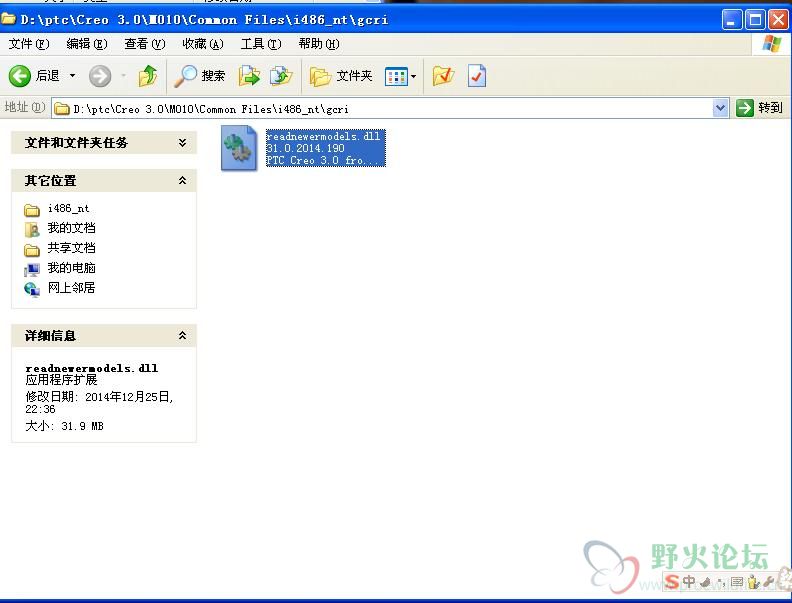Open the back history dropdown arrow

point(73,76)
